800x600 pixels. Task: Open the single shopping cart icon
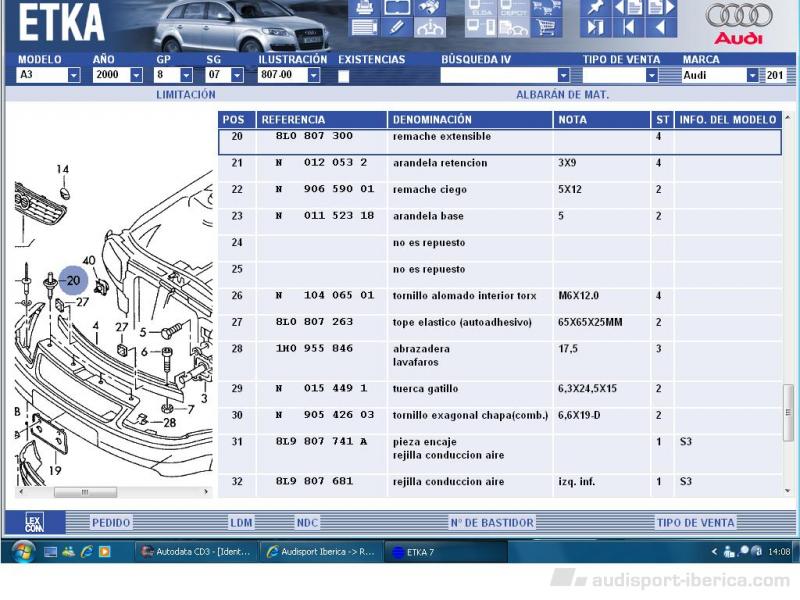(546, 27)
